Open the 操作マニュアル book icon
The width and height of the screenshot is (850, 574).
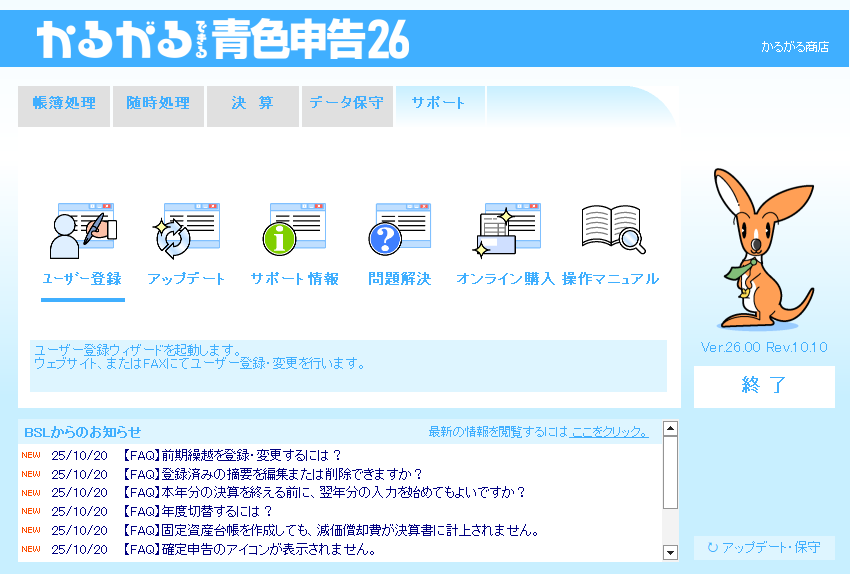click(x=611, y=231)
